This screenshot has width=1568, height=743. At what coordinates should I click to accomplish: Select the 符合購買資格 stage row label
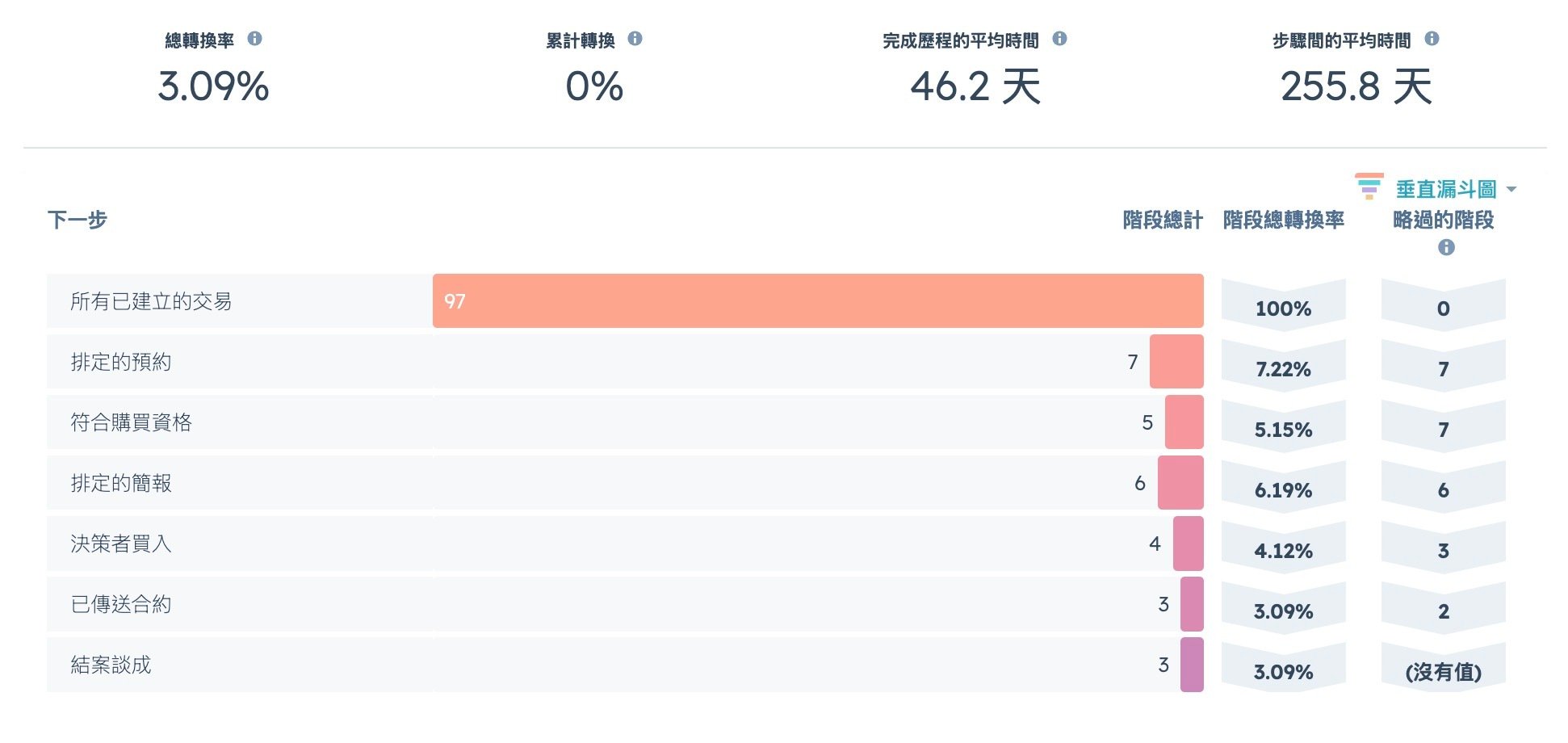pyautogui.click(x=131, y=422)
